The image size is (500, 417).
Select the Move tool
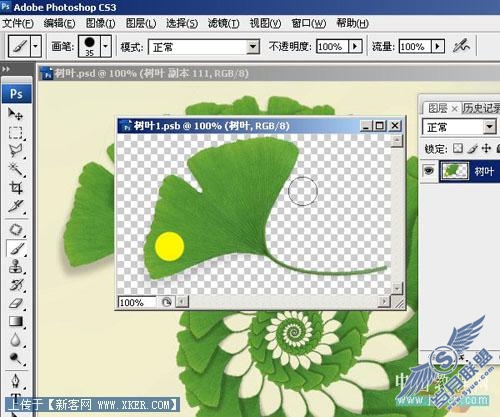tap(16, 114)
